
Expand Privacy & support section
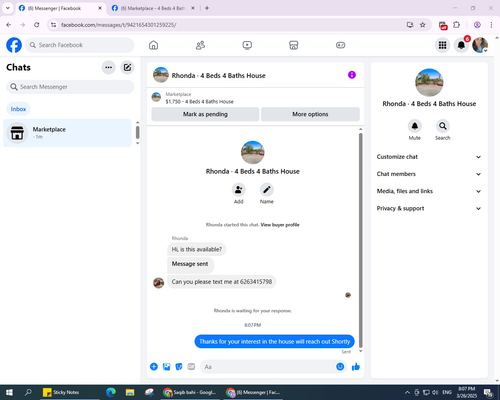pyautogui.click(x=429, y=208)
